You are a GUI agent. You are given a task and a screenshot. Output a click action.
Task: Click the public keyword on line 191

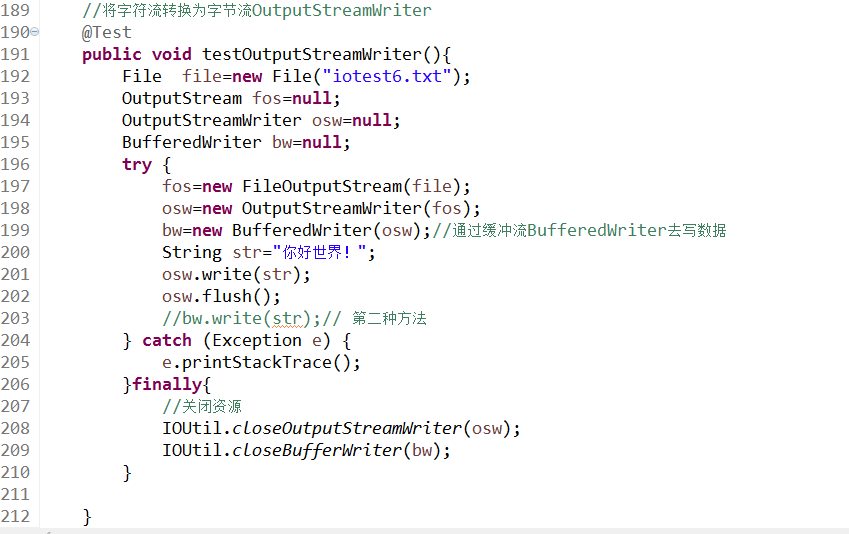(112, 54)
